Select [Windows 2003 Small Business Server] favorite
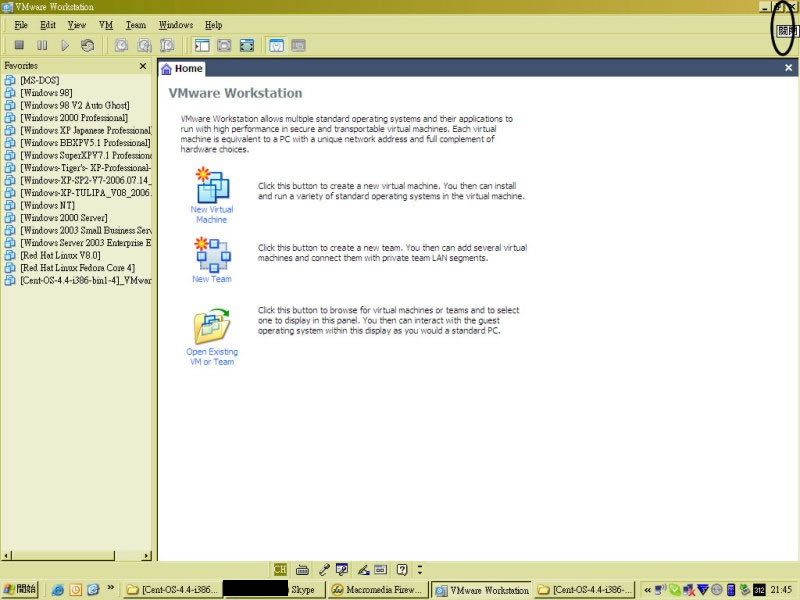Viewport: 800px width, 600px height. 86,230
